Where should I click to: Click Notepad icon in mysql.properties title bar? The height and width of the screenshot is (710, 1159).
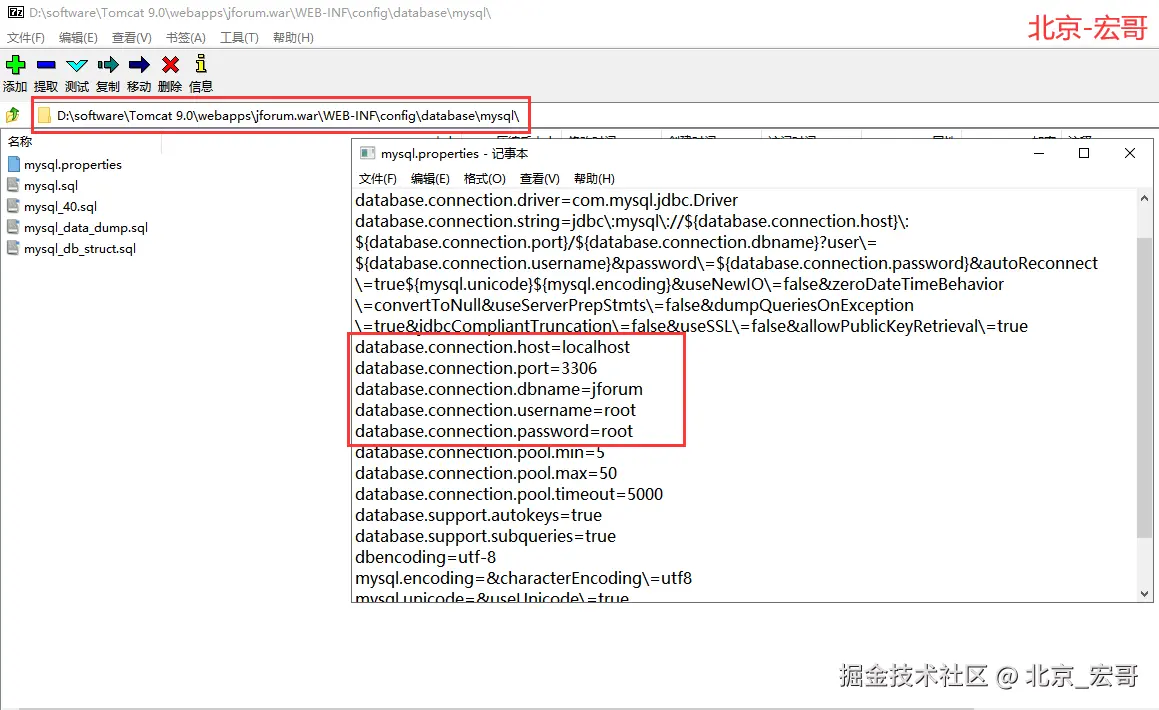coord(367,153)
